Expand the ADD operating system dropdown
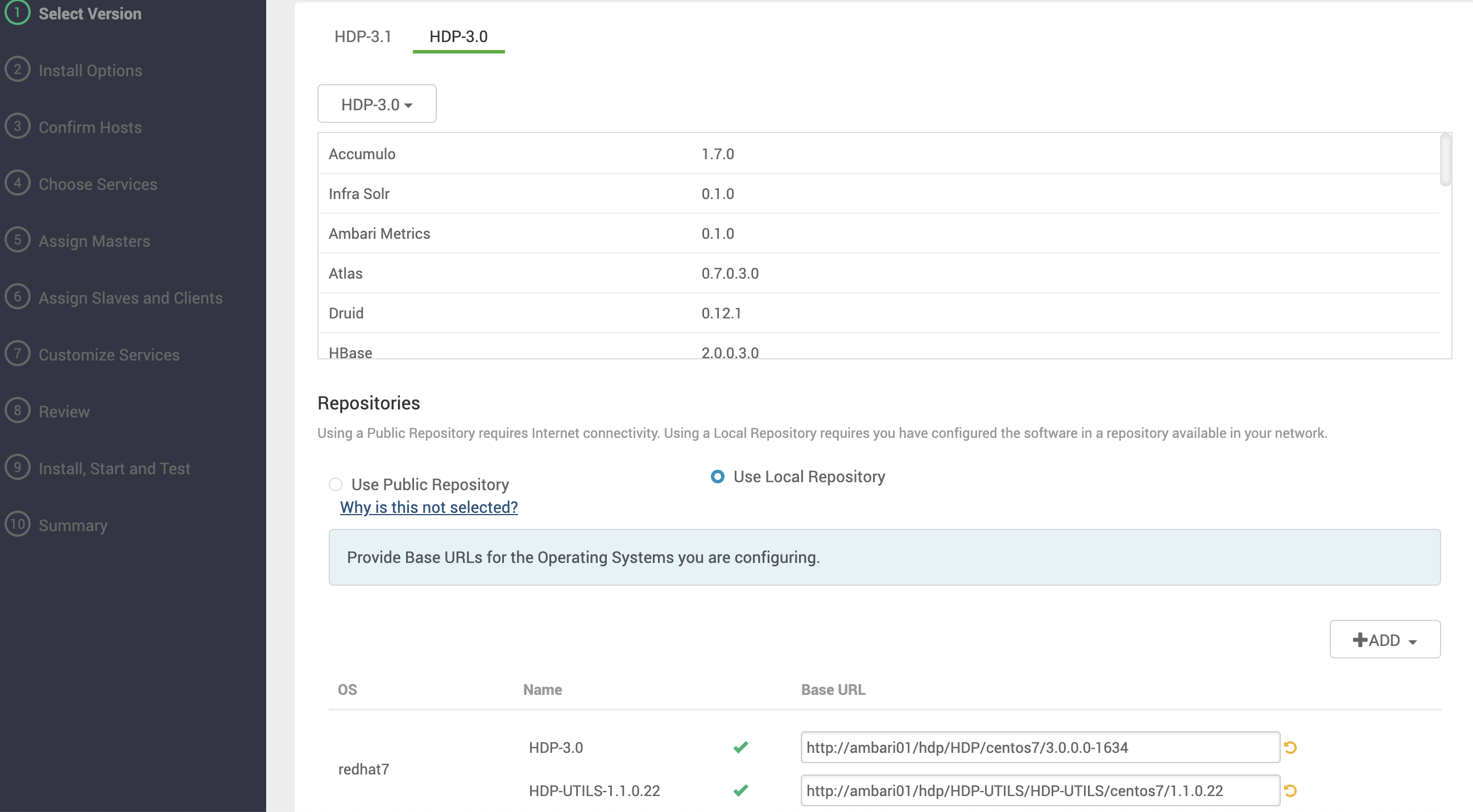The height and width of the screenshot is (812, 1473). [x=1384, y=640]
